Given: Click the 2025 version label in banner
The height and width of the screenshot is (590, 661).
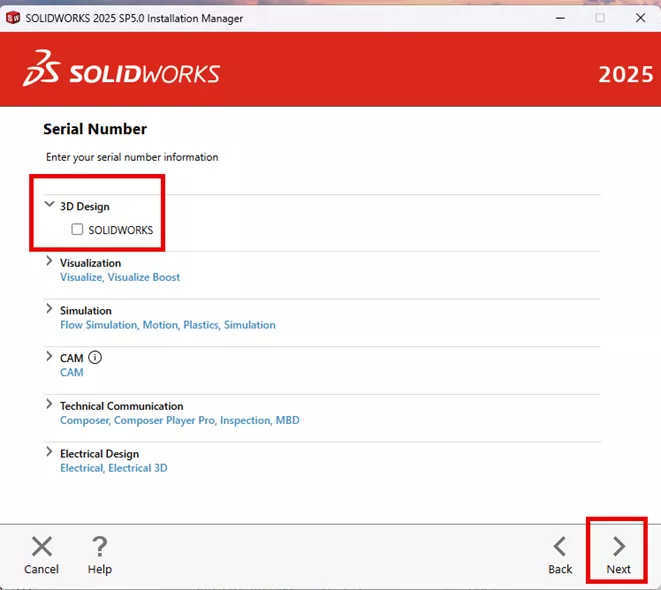Looking at the screenshot, I should pyautogui.click(x=626, y=75).
